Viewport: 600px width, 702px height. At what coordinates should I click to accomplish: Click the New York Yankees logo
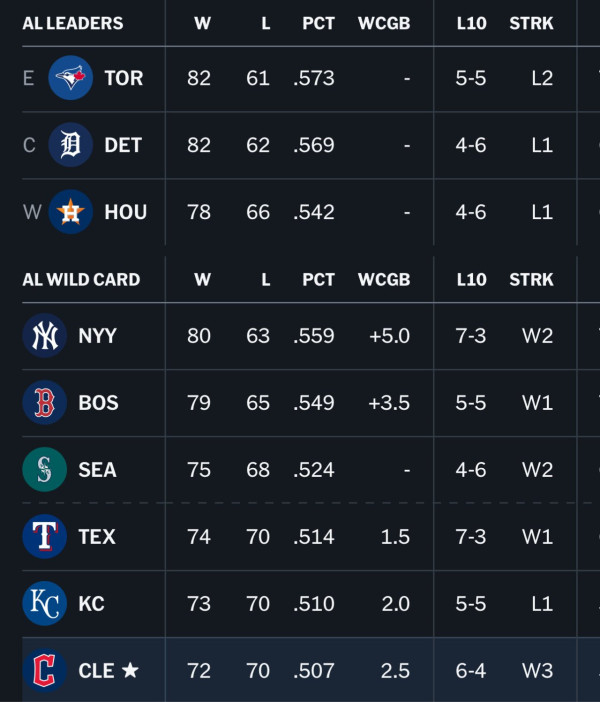click(x=45, y=335)
